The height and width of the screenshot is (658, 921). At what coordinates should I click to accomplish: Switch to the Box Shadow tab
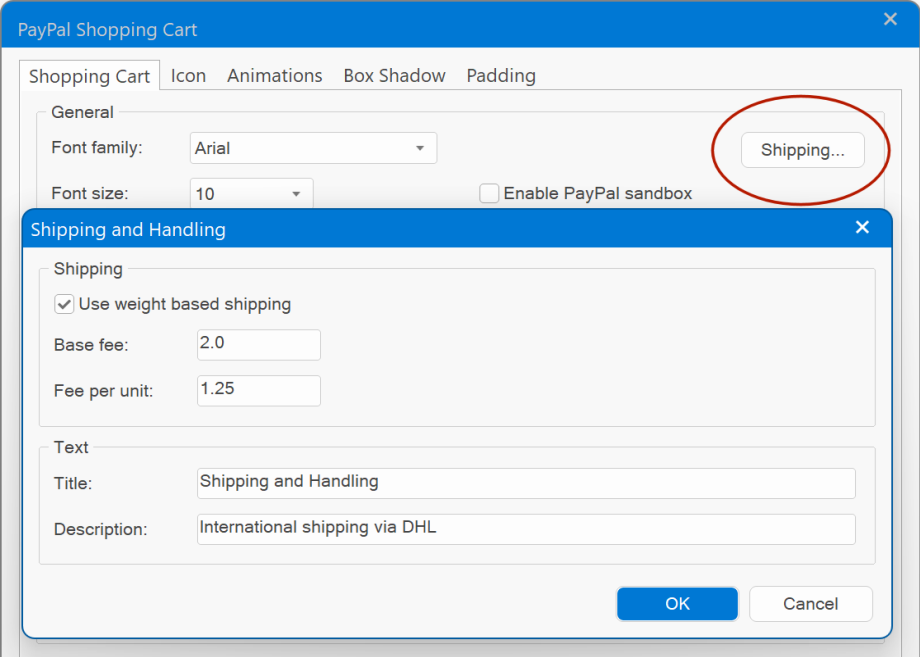tap(394, 76)
